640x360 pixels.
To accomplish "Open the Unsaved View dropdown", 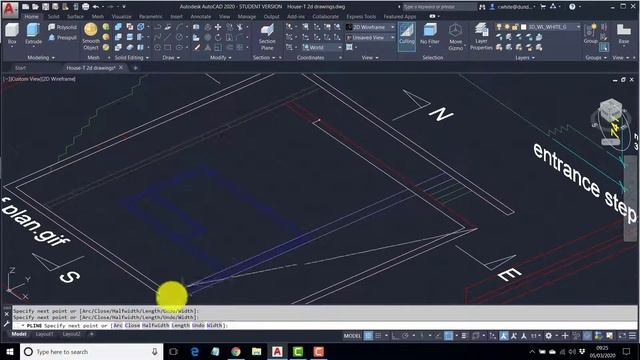I will click(371, 37).
